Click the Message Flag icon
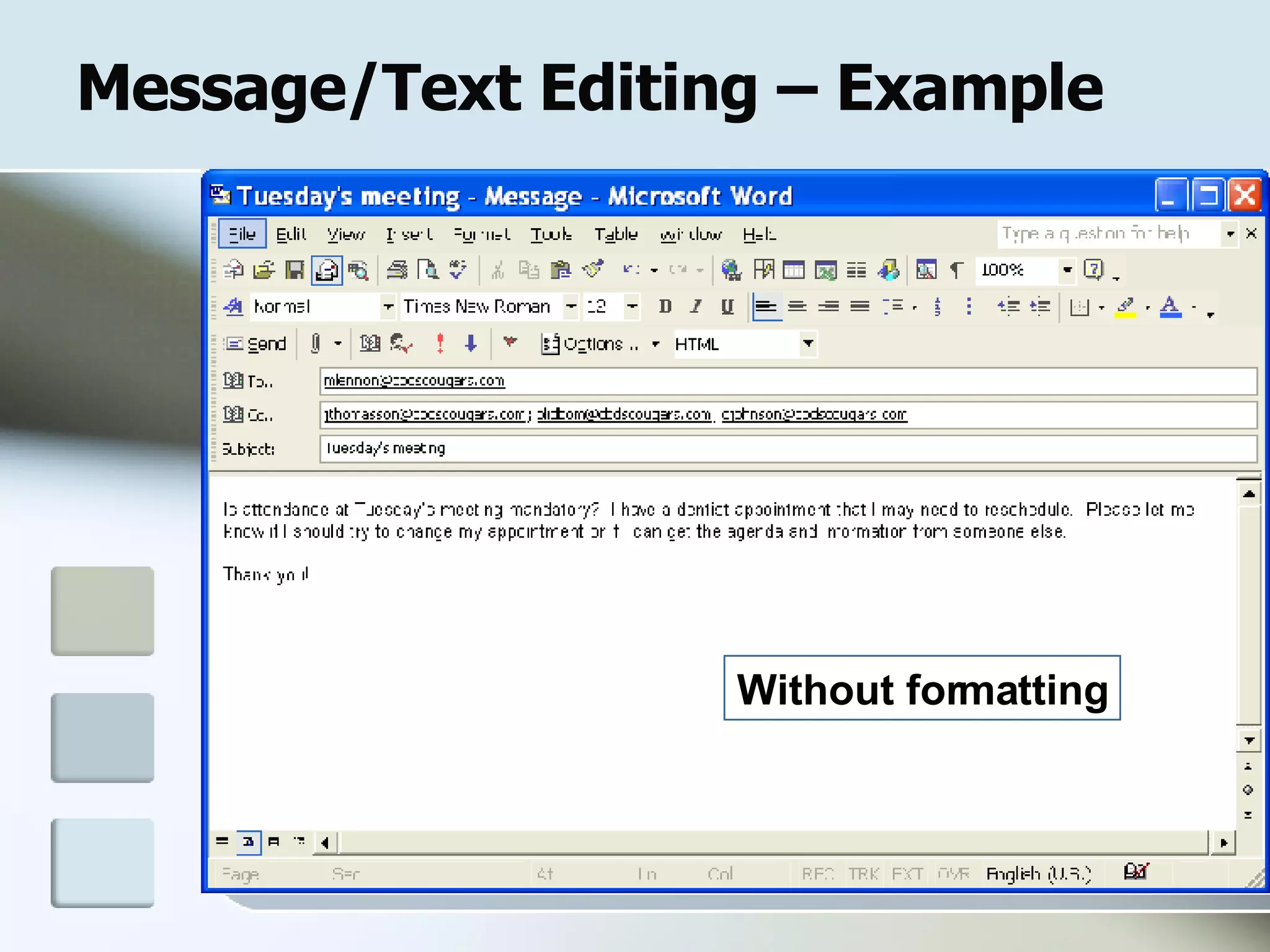This screenshot has width=1270, height=952. [510, 342]
